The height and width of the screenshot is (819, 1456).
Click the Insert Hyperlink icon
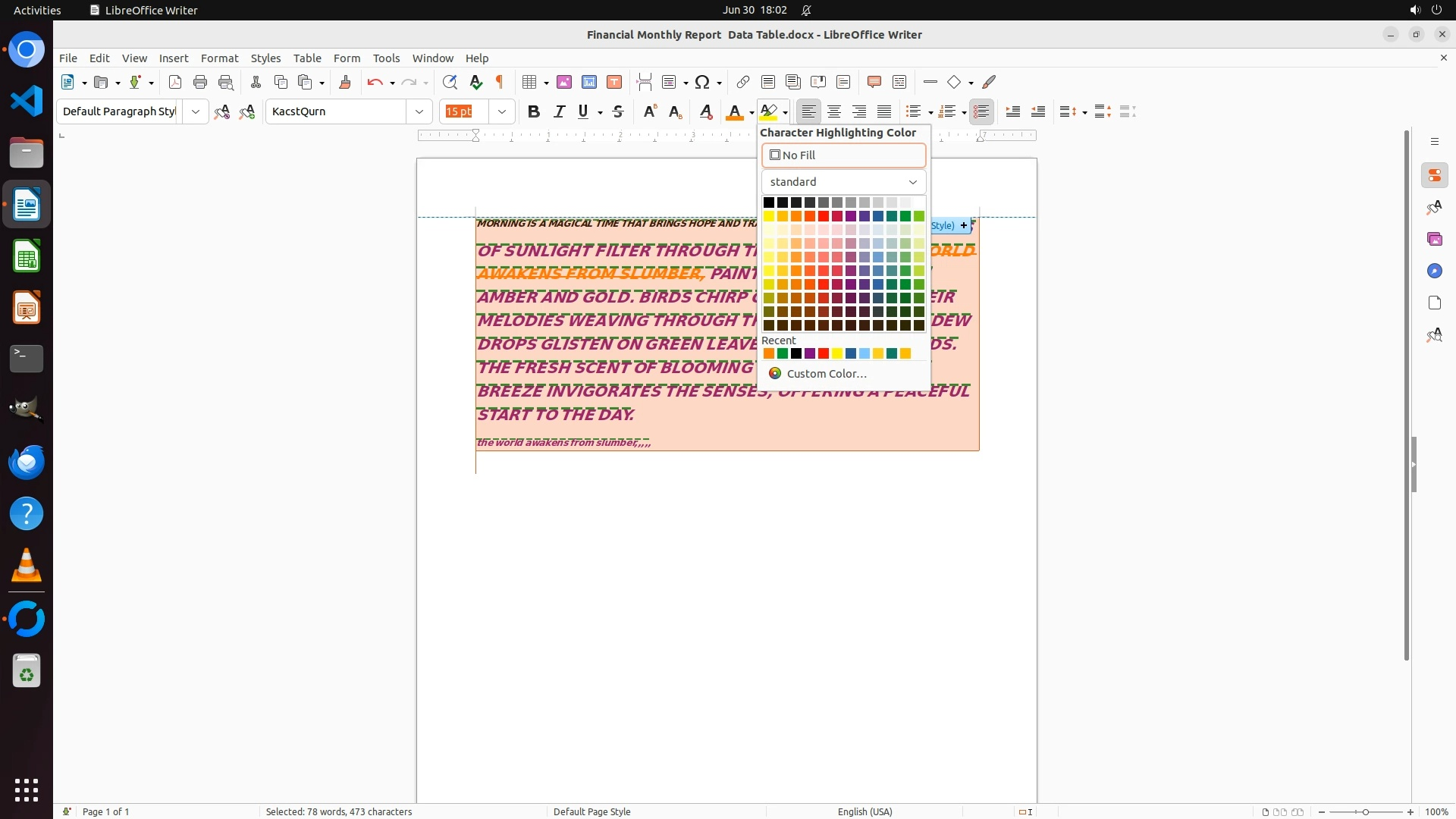[743, 83]
